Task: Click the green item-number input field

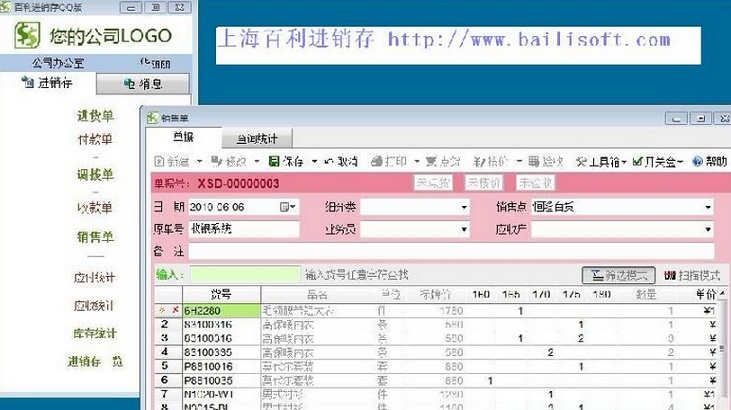Action: [244, 274]
